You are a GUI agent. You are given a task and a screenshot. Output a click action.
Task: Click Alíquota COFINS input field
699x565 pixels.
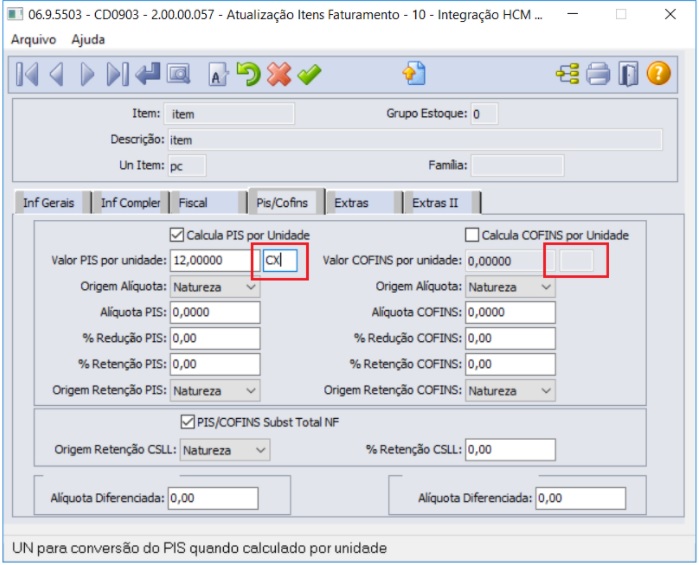click(510, 312)
